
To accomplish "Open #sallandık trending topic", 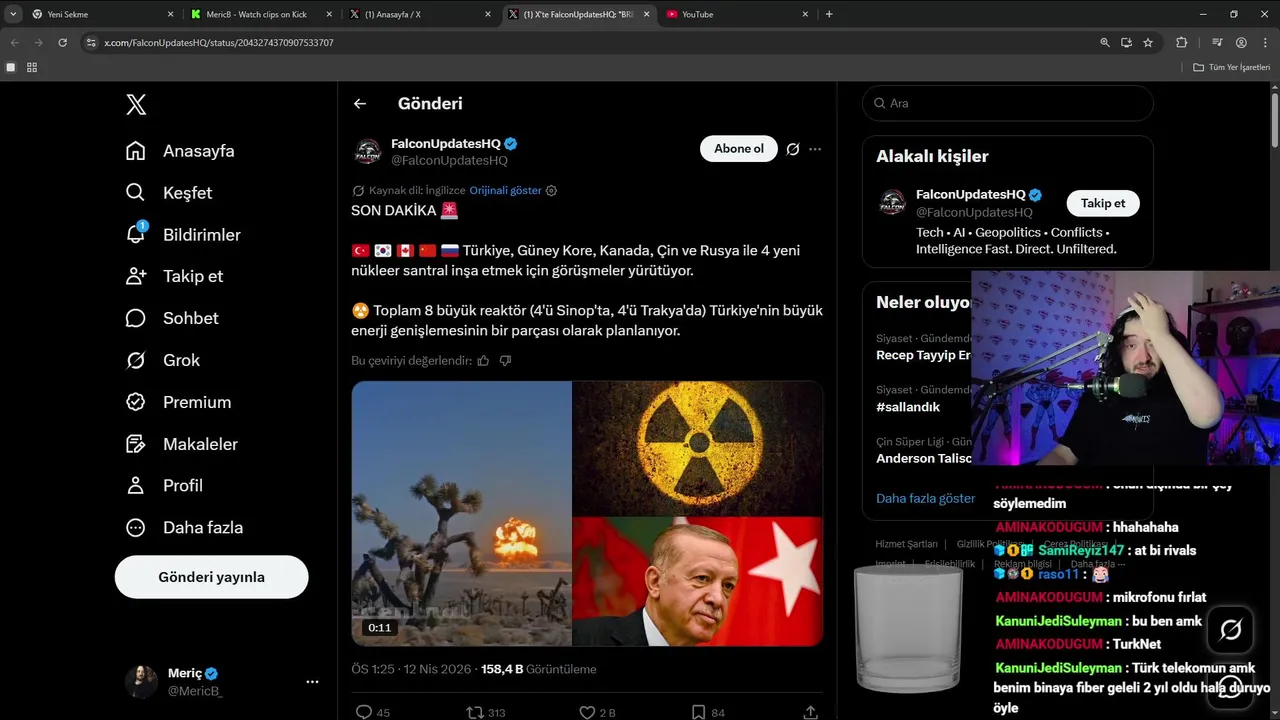I will 908,407.
